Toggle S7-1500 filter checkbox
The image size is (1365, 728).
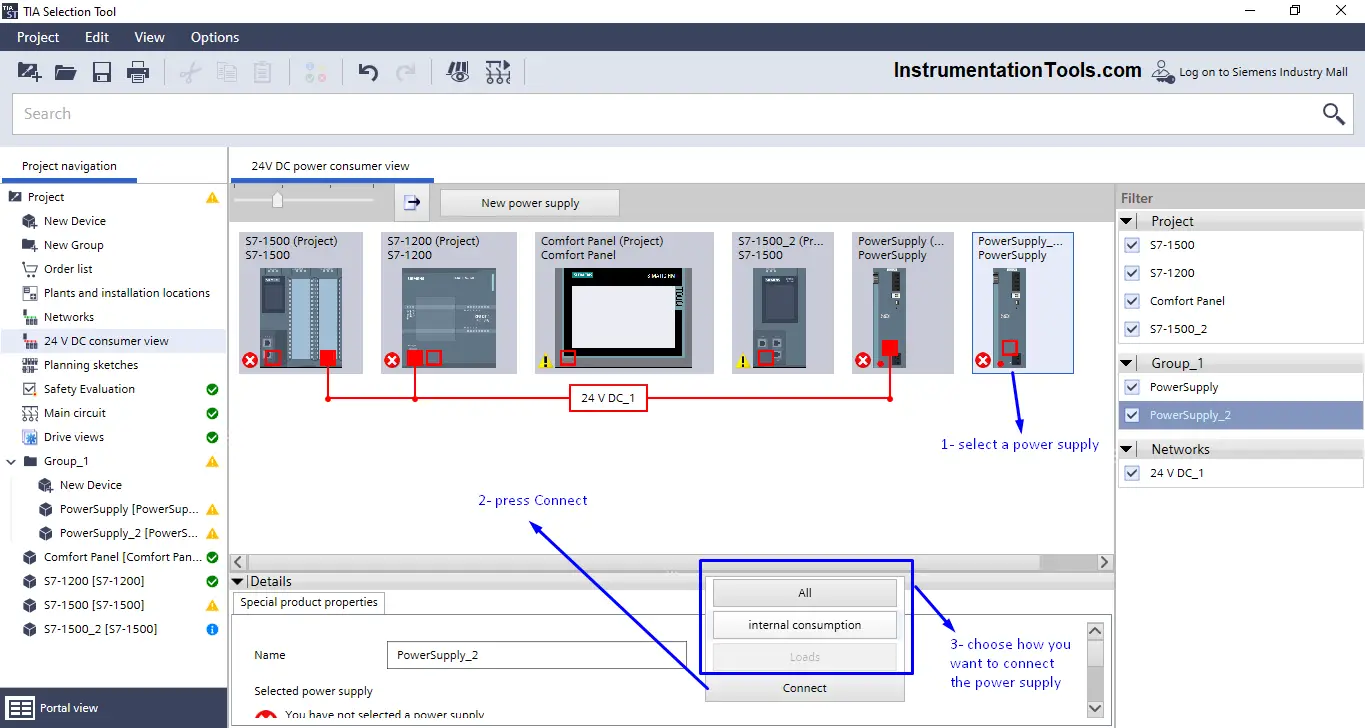tap(1132, 245)
